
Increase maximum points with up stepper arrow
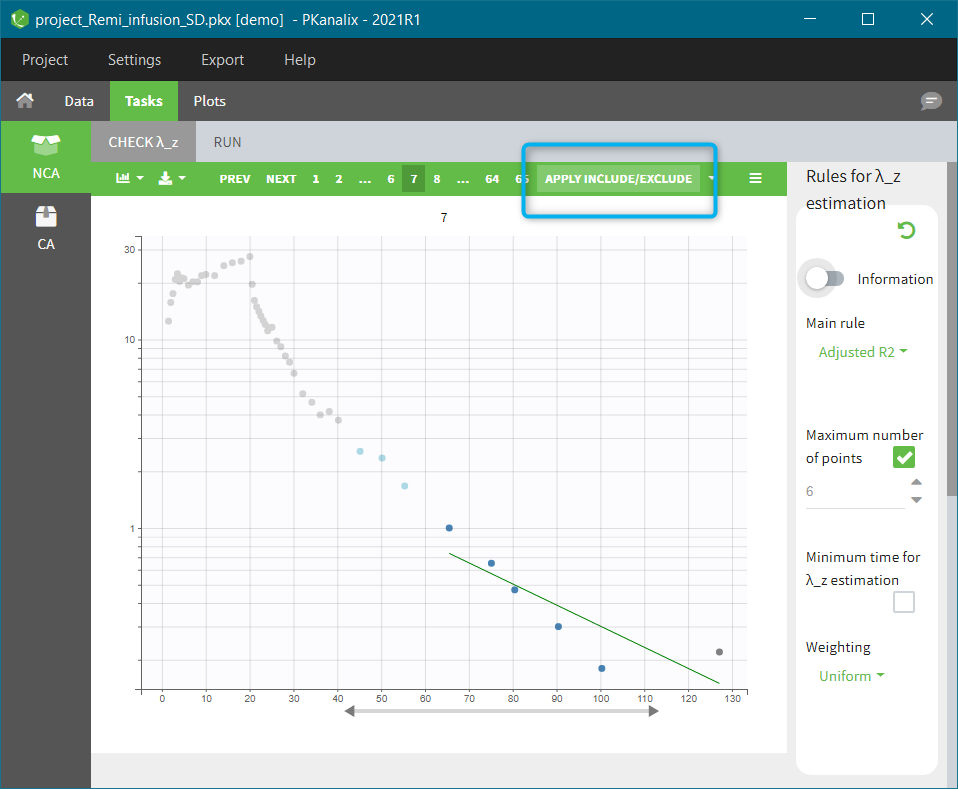coord(916,482)
